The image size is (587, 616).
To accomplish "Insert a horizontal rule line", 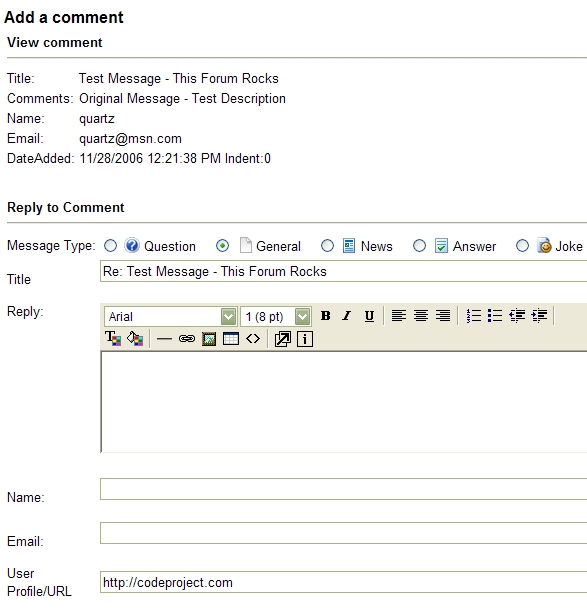I will pos(164,339).
